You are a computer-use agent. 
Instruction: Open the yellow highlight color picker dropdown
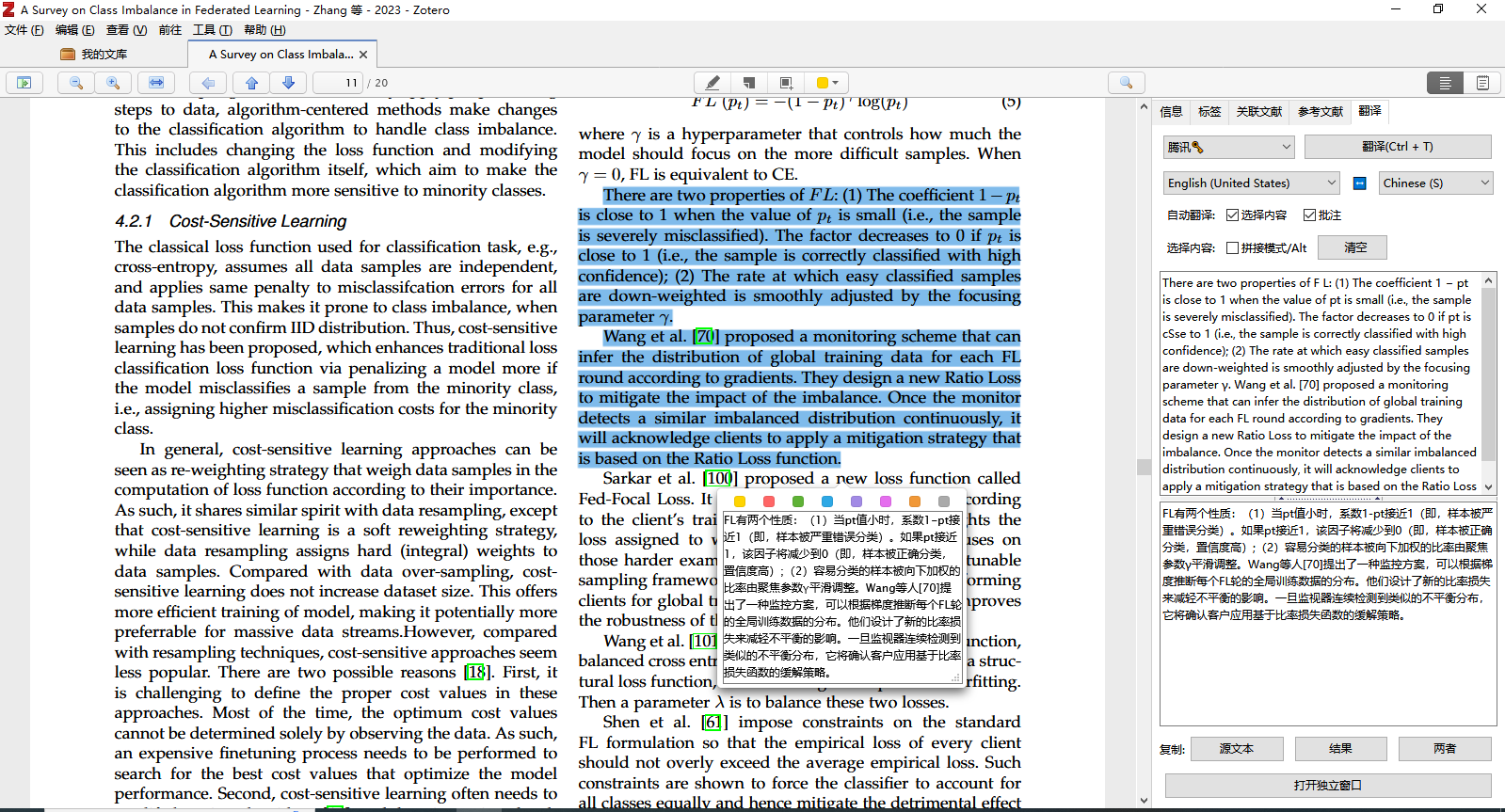point(827,83)
